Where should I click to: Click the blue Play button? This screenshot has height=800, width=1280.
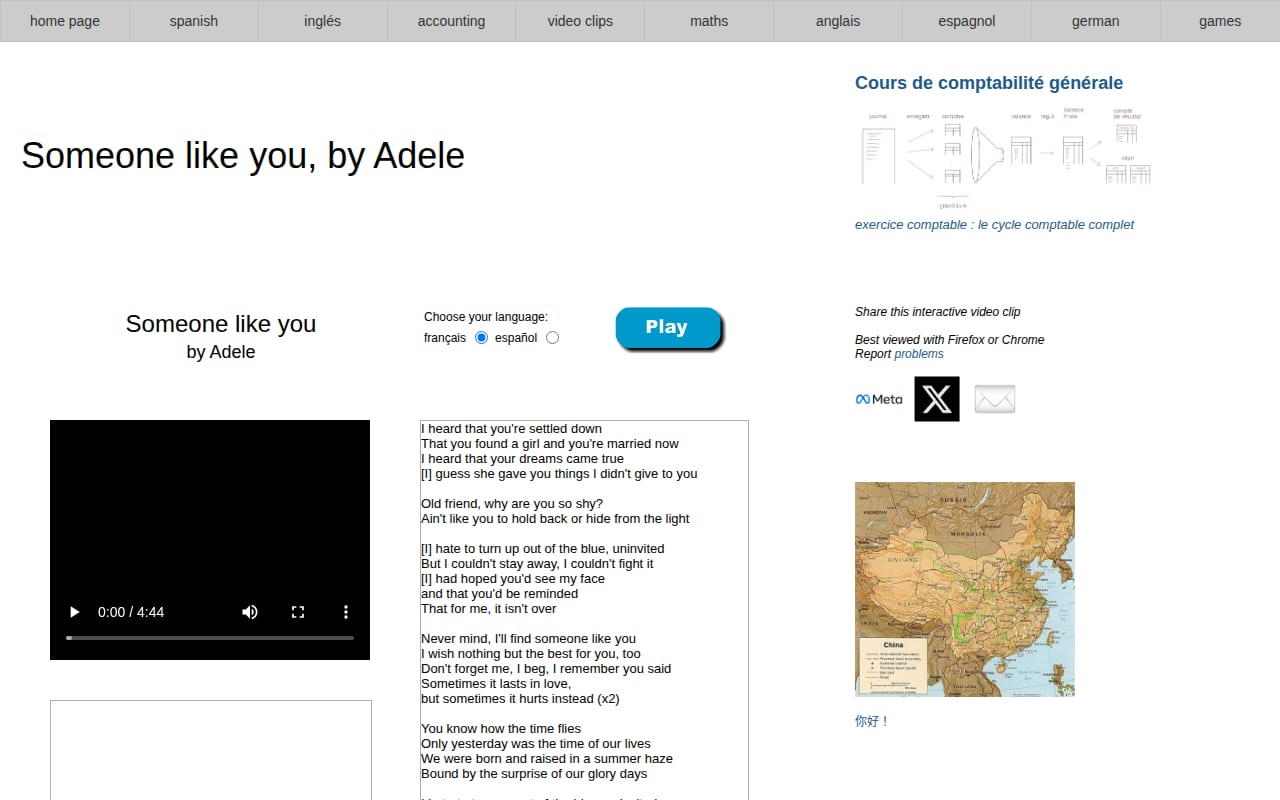click(667, 328)
